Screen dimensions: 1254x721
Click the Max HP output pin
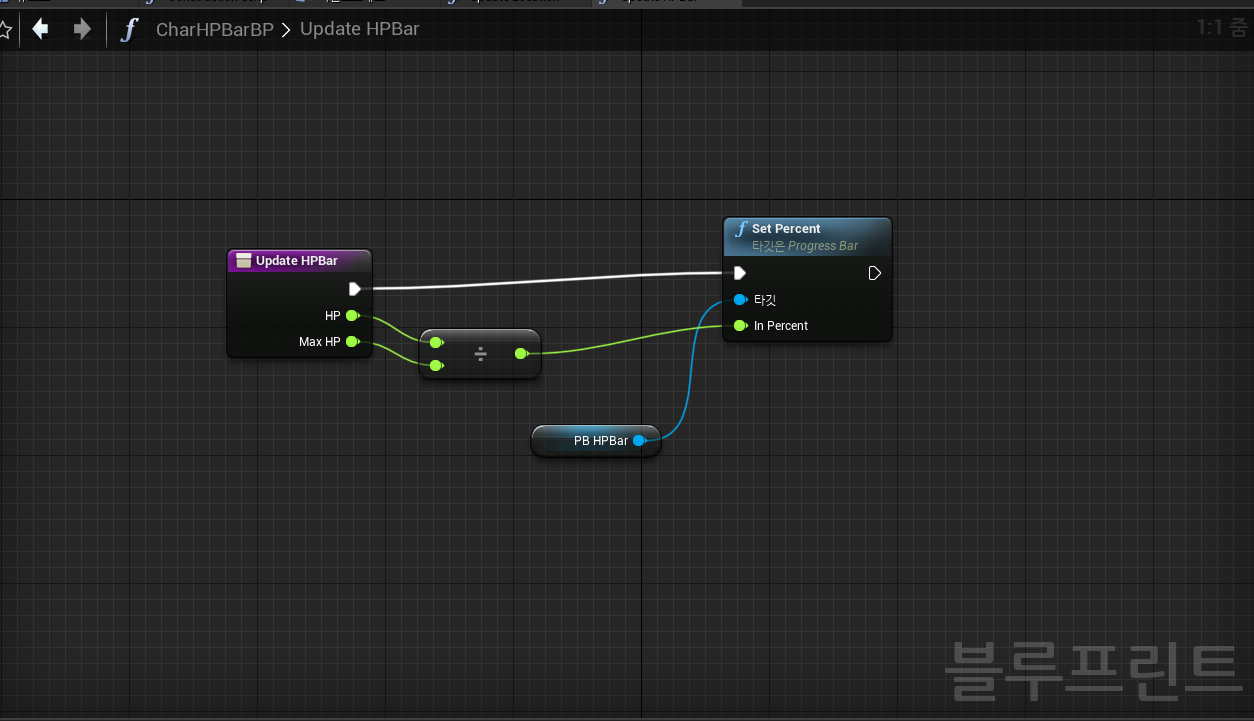coord(352,342)
